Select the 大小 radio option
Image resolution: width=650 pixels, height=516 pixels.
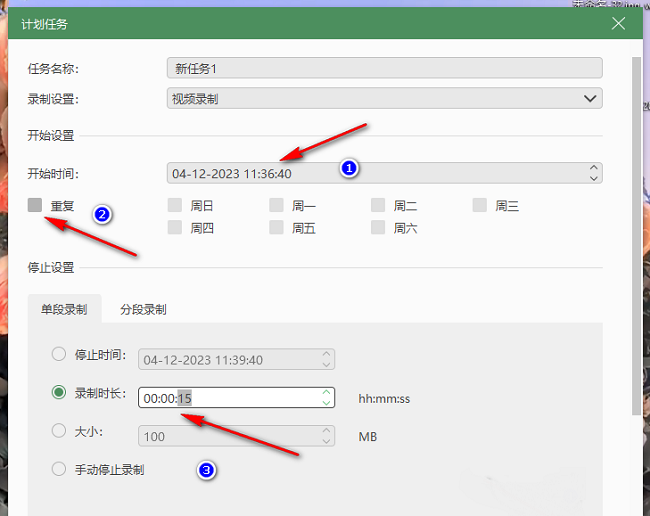point(59,431)
